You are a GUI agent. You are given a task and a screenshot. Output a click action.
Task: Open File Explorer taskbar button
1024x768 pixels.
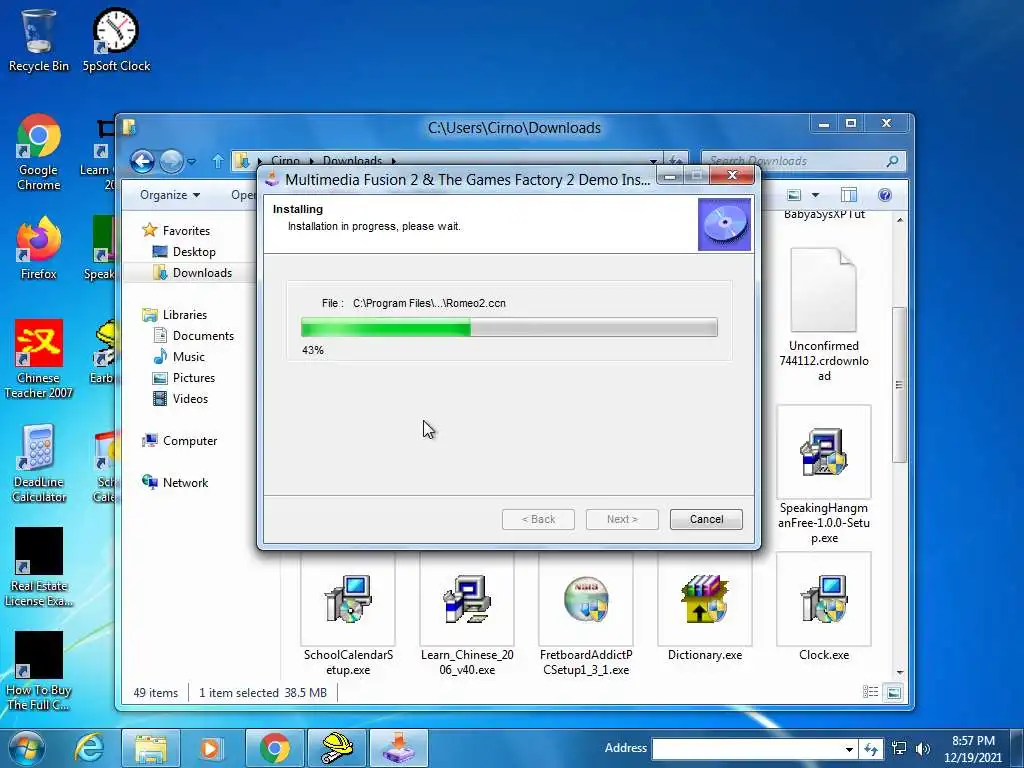(x=151, y=748)
